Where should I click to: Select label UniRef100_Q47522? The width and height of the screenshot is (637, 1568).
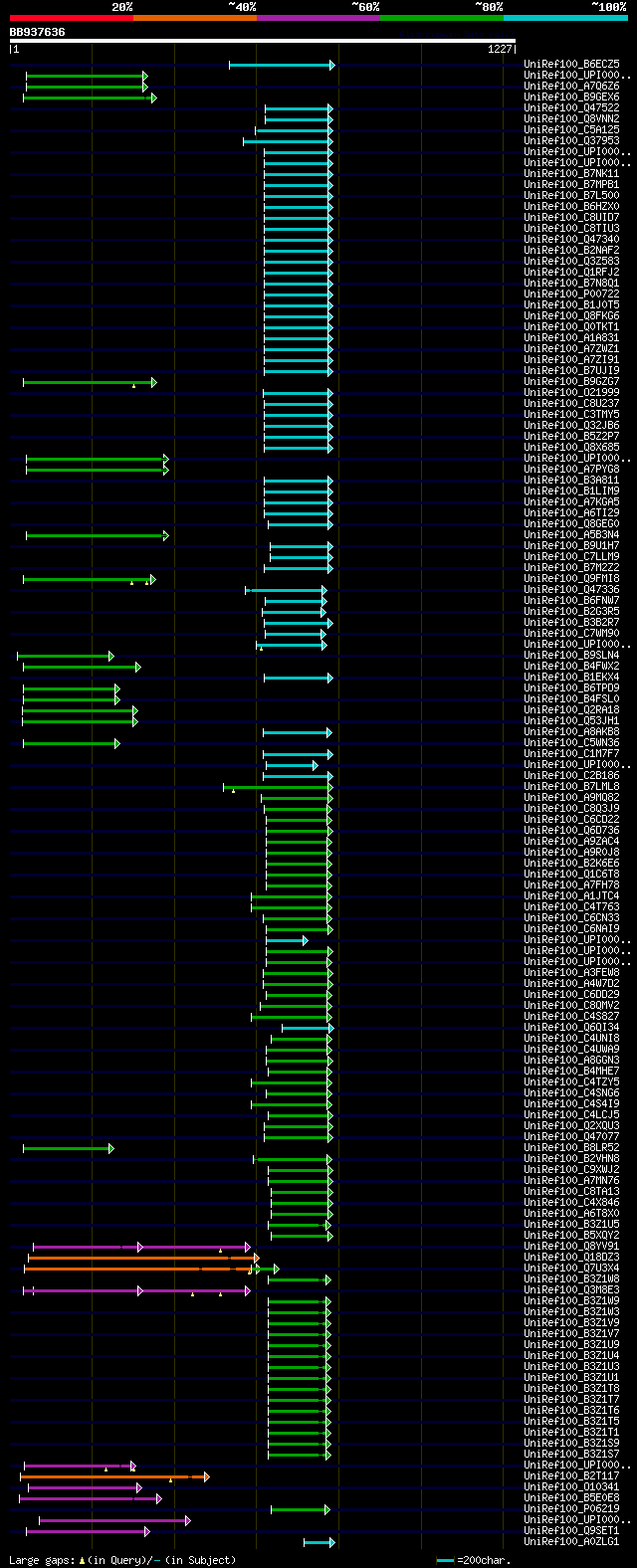coord(571,108)
